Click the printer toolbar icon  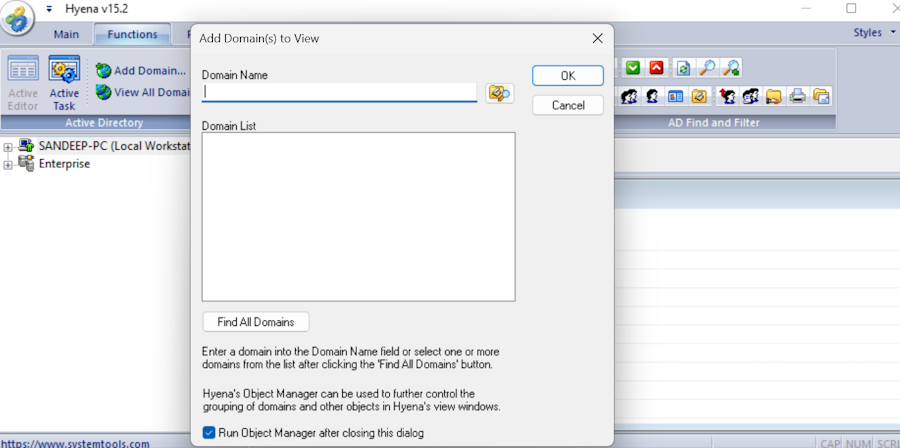click(x=797, y=96)
